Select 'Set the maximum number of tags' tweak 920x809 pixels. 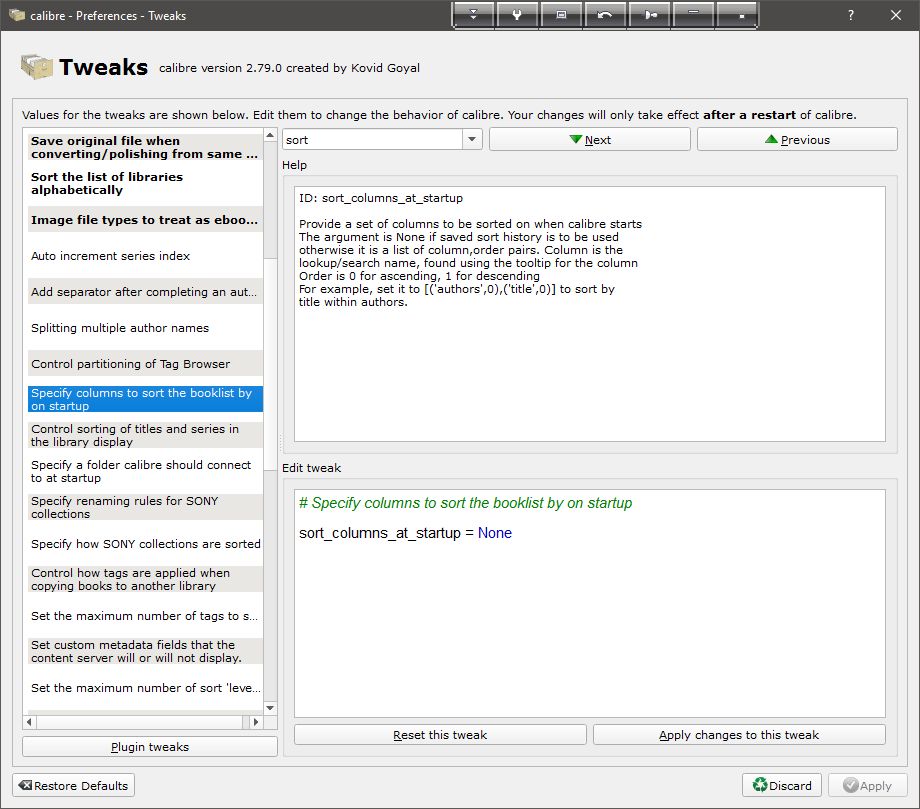(145, 615)
